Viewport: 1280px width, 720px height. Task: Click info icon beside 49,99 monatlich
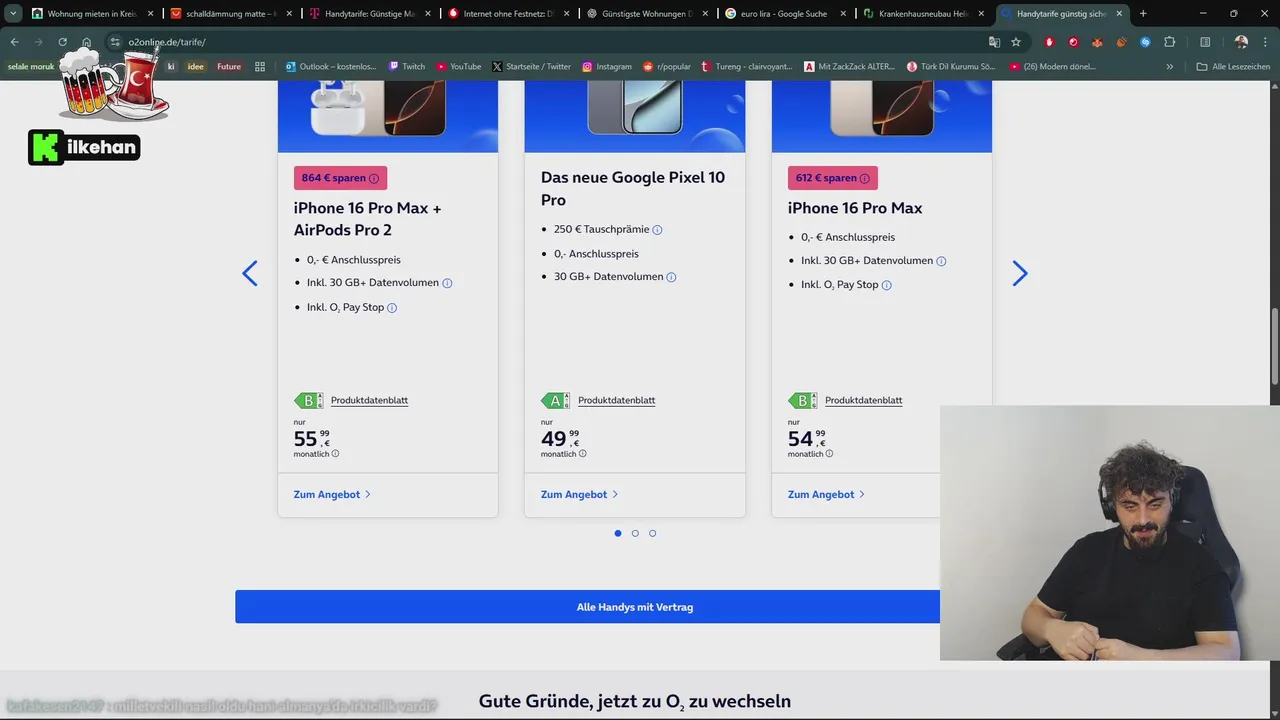pyautogui.click(x=582, y=454)
